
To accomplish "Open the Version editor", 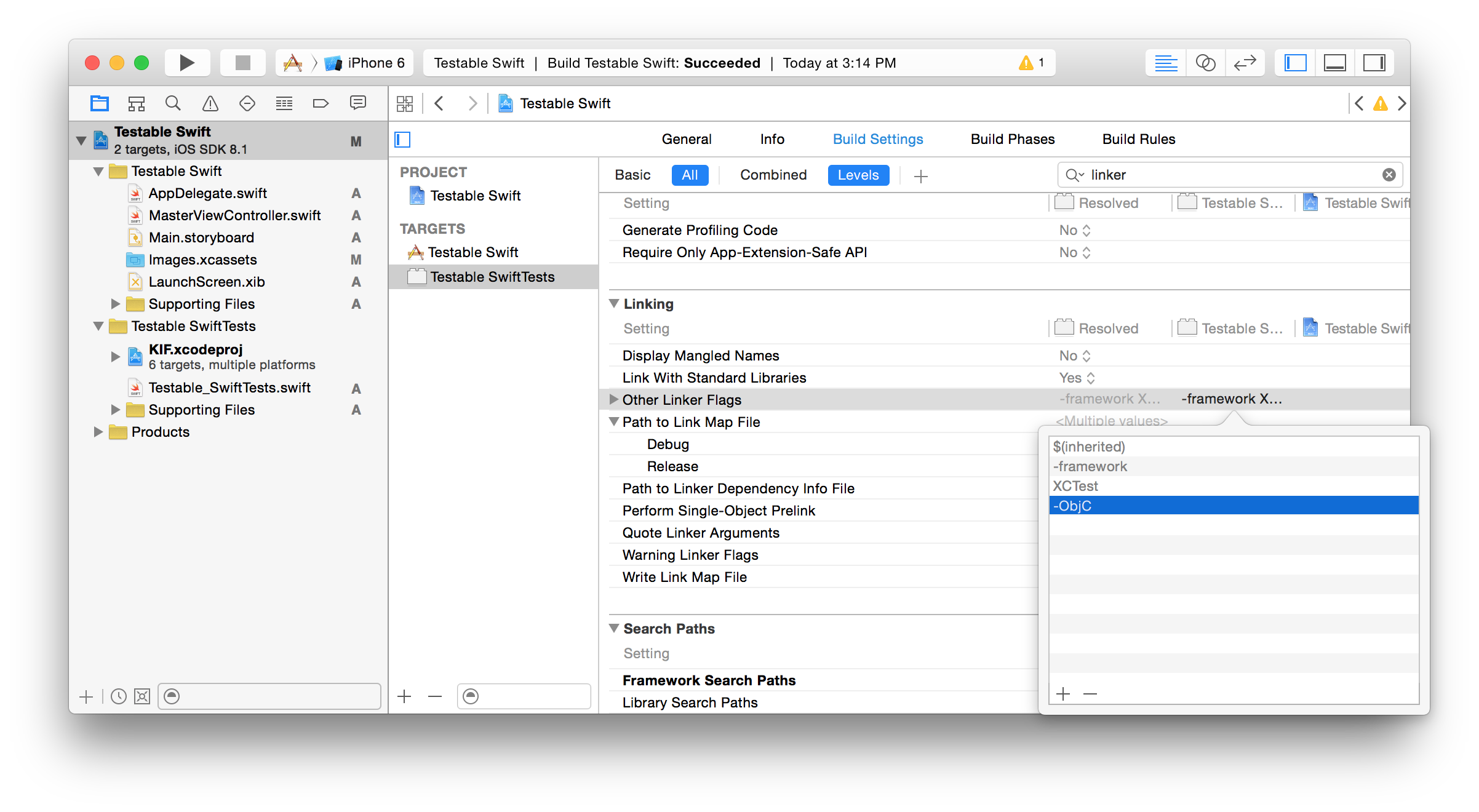I will pos(1245,63).
